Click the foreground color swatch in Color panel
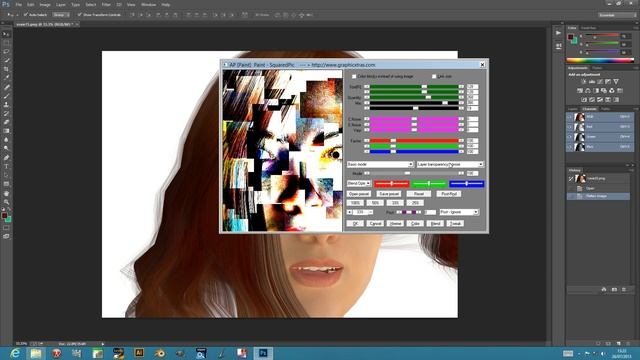Viewport: 640px width, 360px height. pyautogui.click(x=571, y=38)
